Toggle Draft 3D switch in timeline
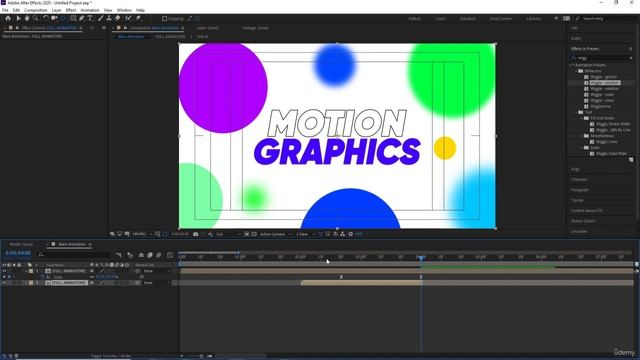Screen dimensions: 640x360 pyautogui.click(x=130, y=255)
